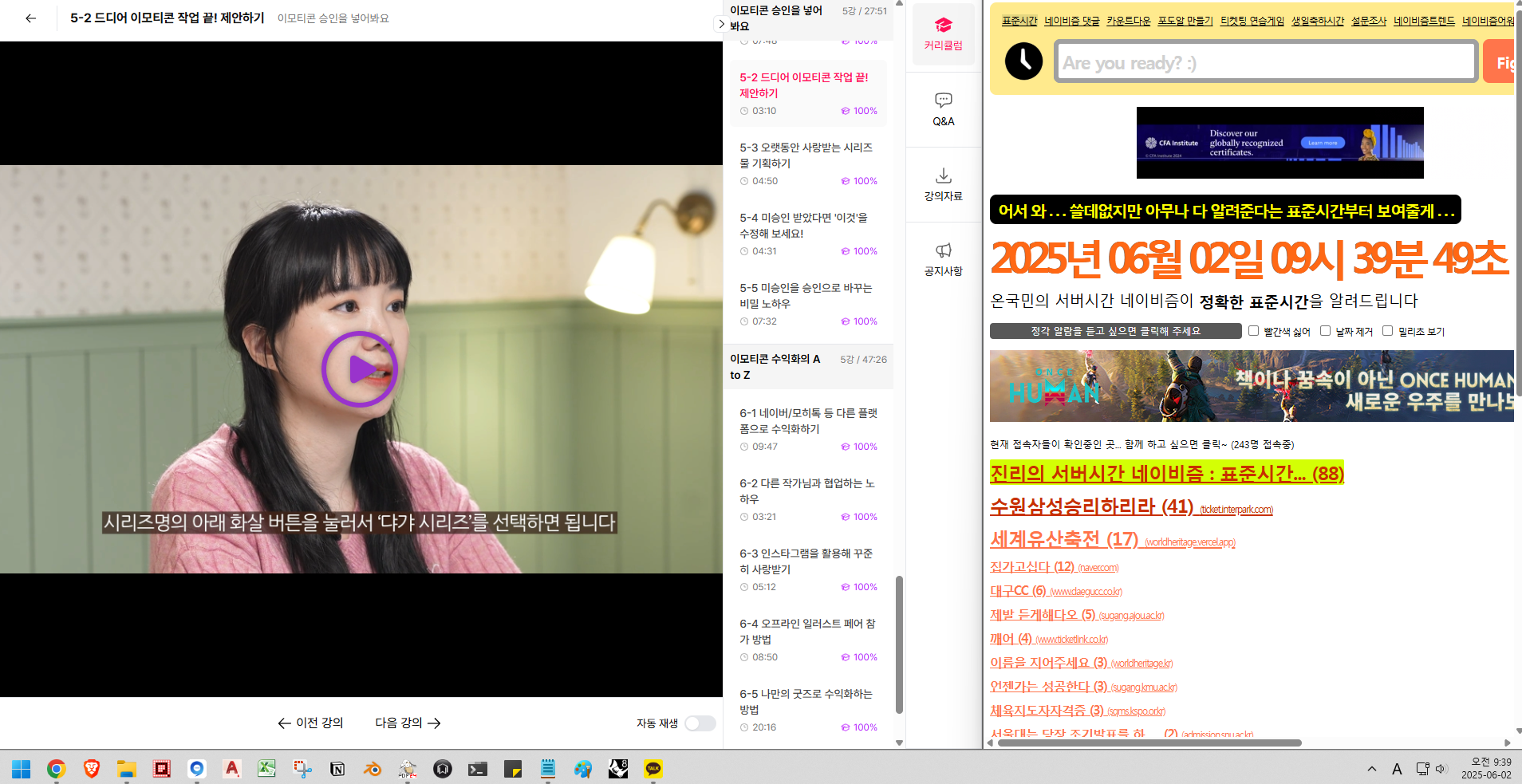
Task: Open link 제발 듣게해다오 (5)
Action: [x=1077, y=615]
